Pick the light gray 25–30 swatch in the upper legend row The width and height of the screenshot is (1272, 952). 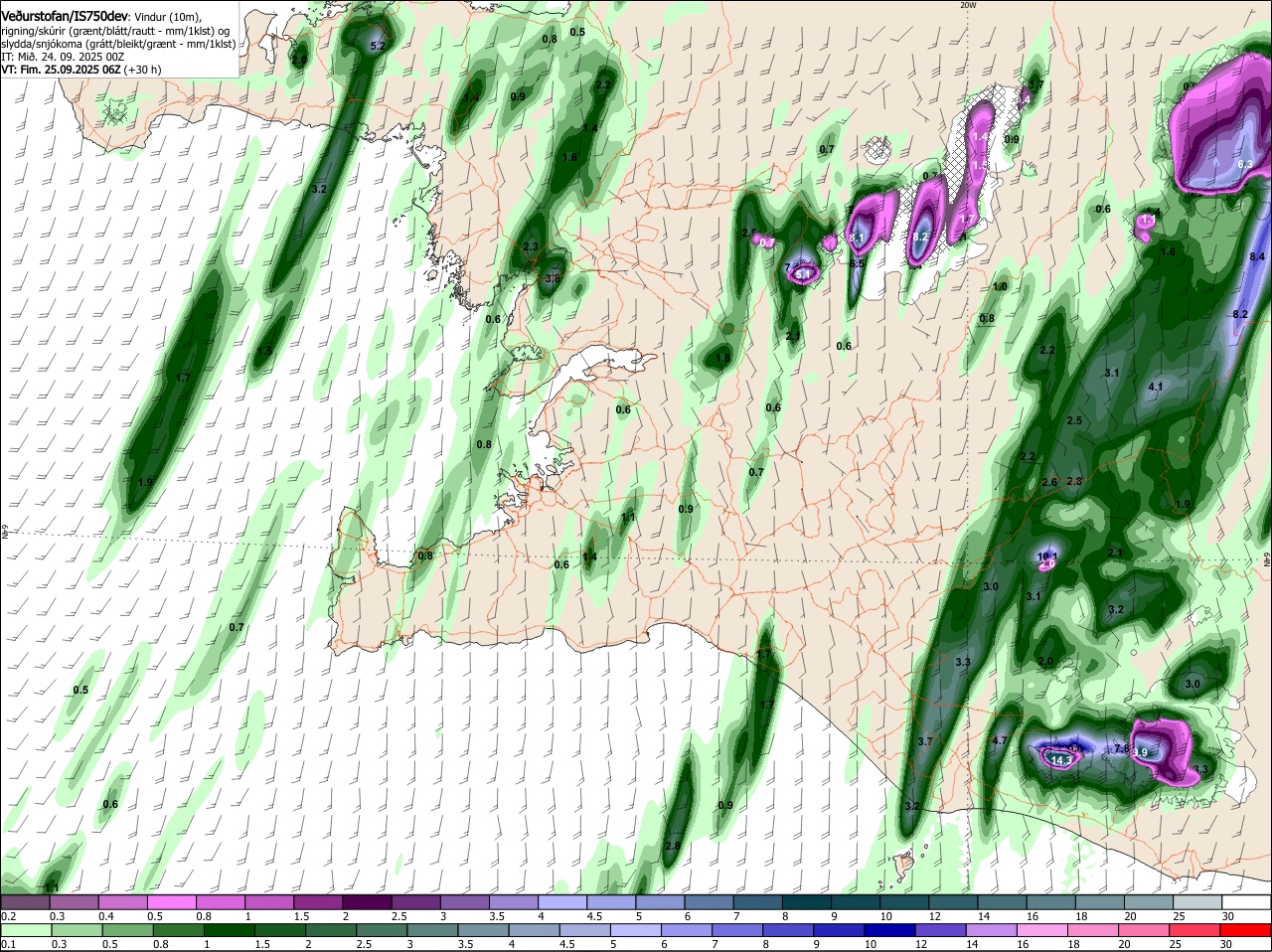click(1198, 901)
